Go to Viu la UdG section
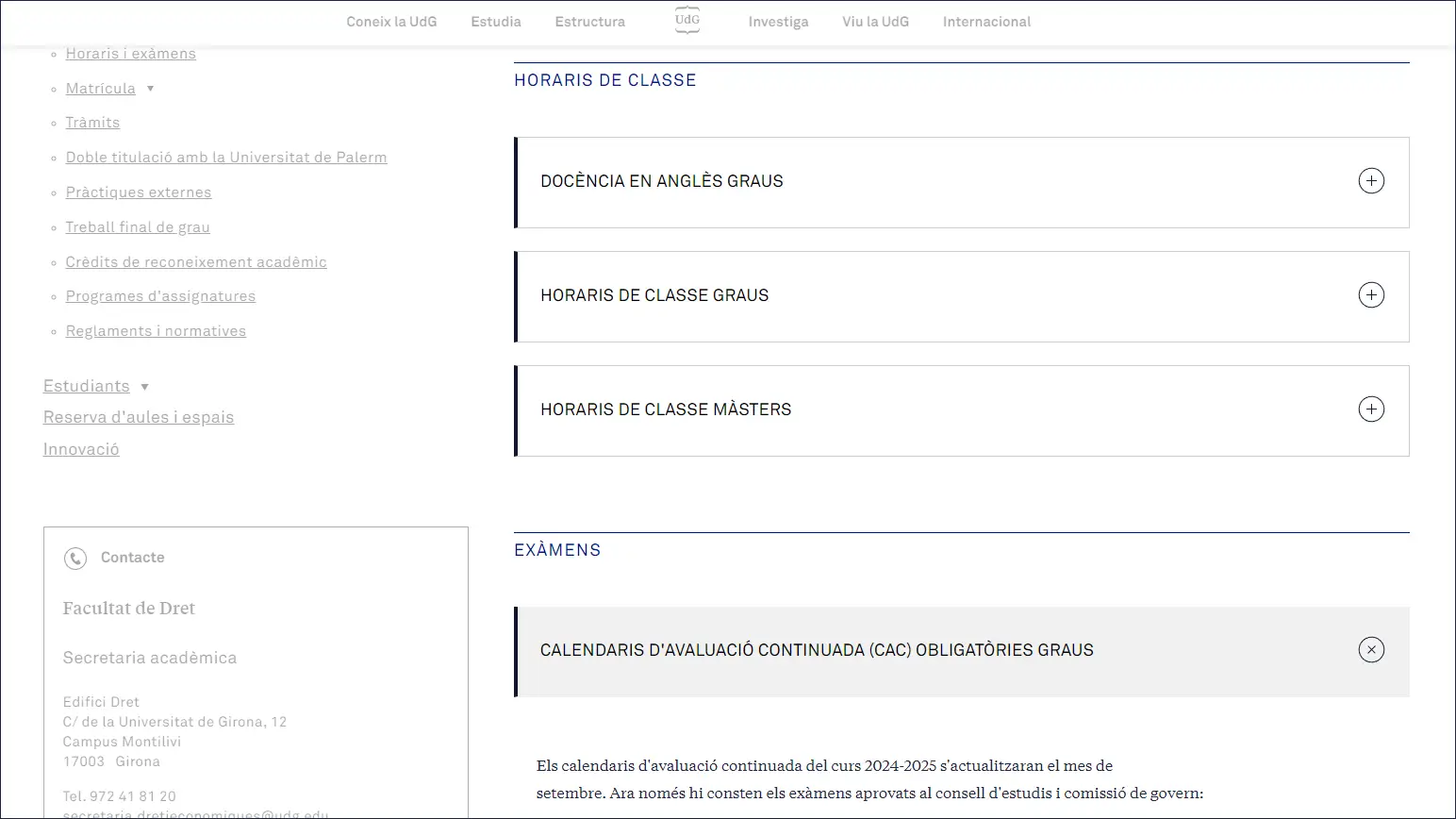 [875, 22]
